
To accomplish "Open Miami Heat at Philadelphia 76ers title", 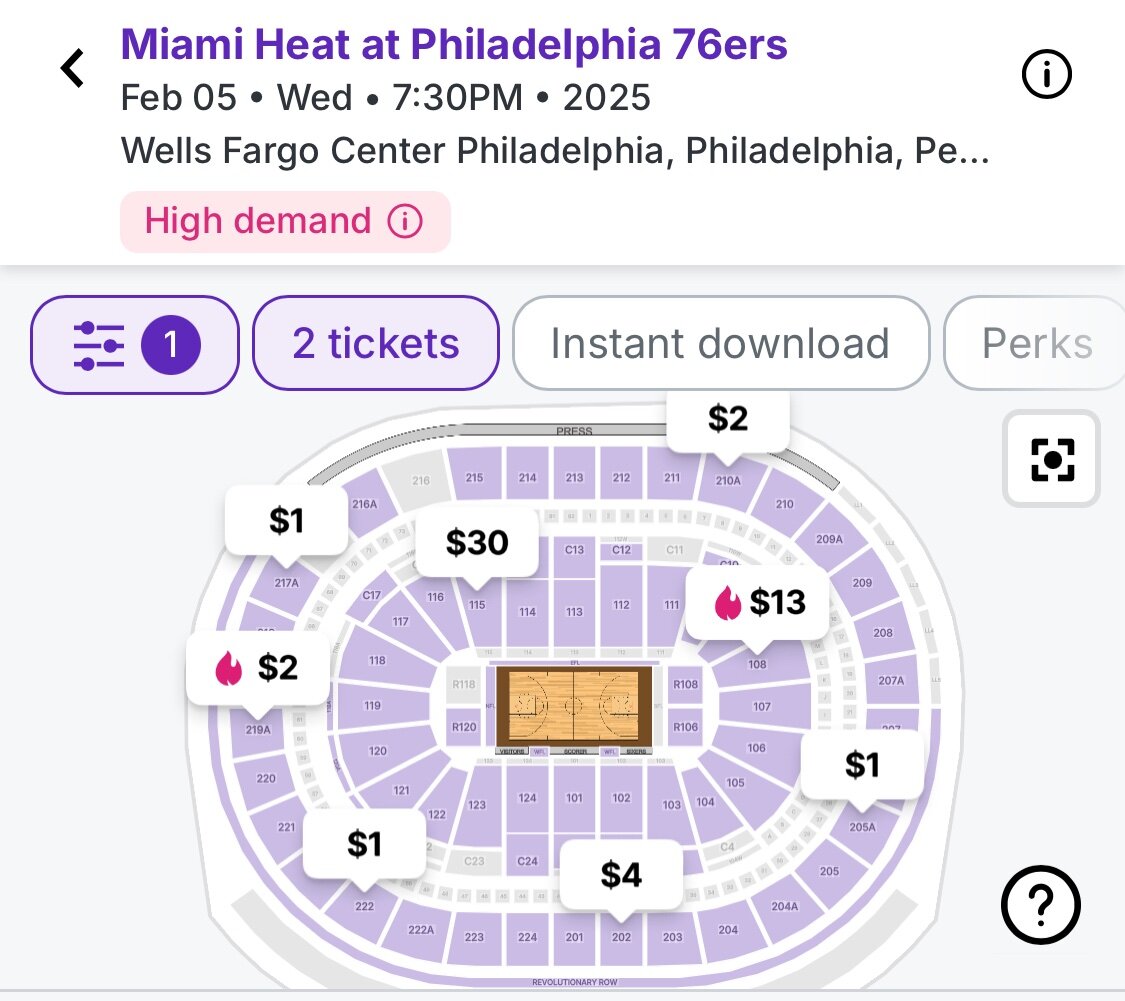I will (x=454, y=44).
